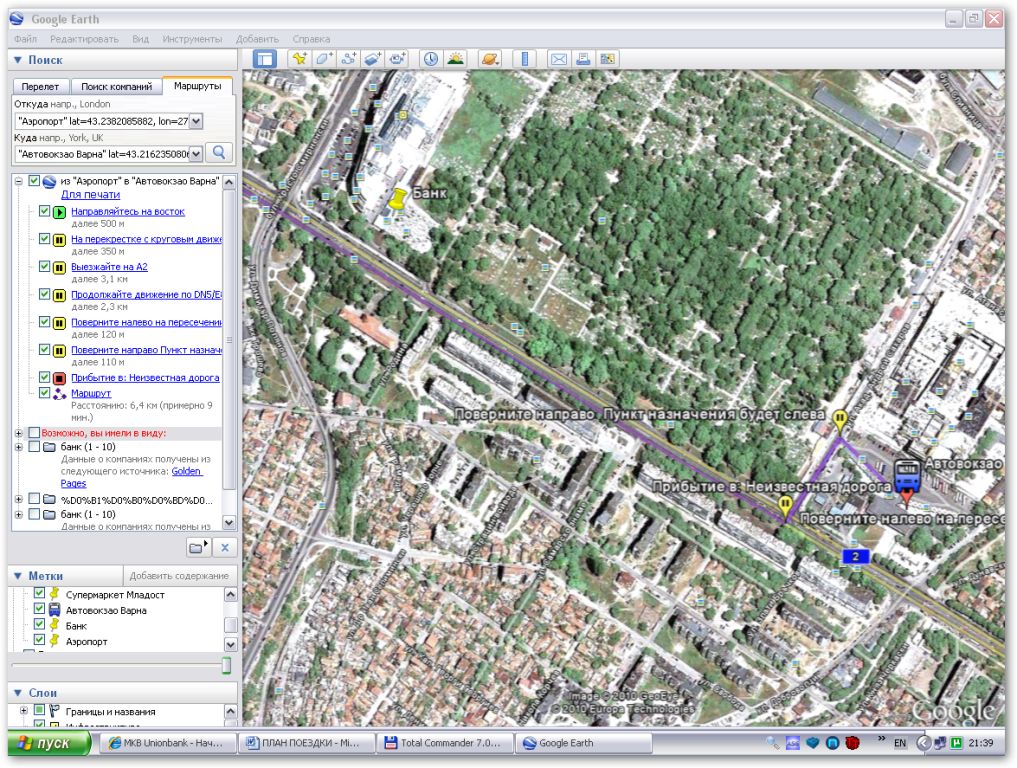Open the planet switcher toolbar icon
The image size is (1017, 768).
pos(490,59)
